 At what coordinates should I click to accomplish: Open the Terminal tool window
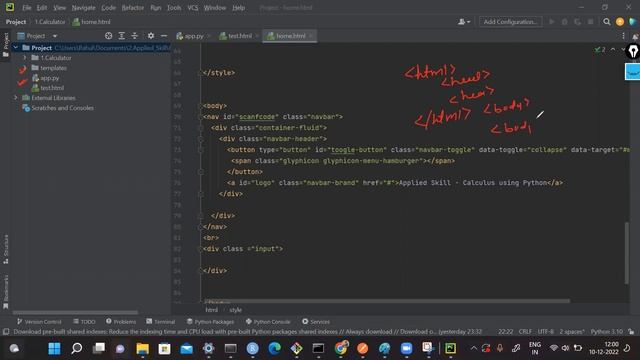160,322
